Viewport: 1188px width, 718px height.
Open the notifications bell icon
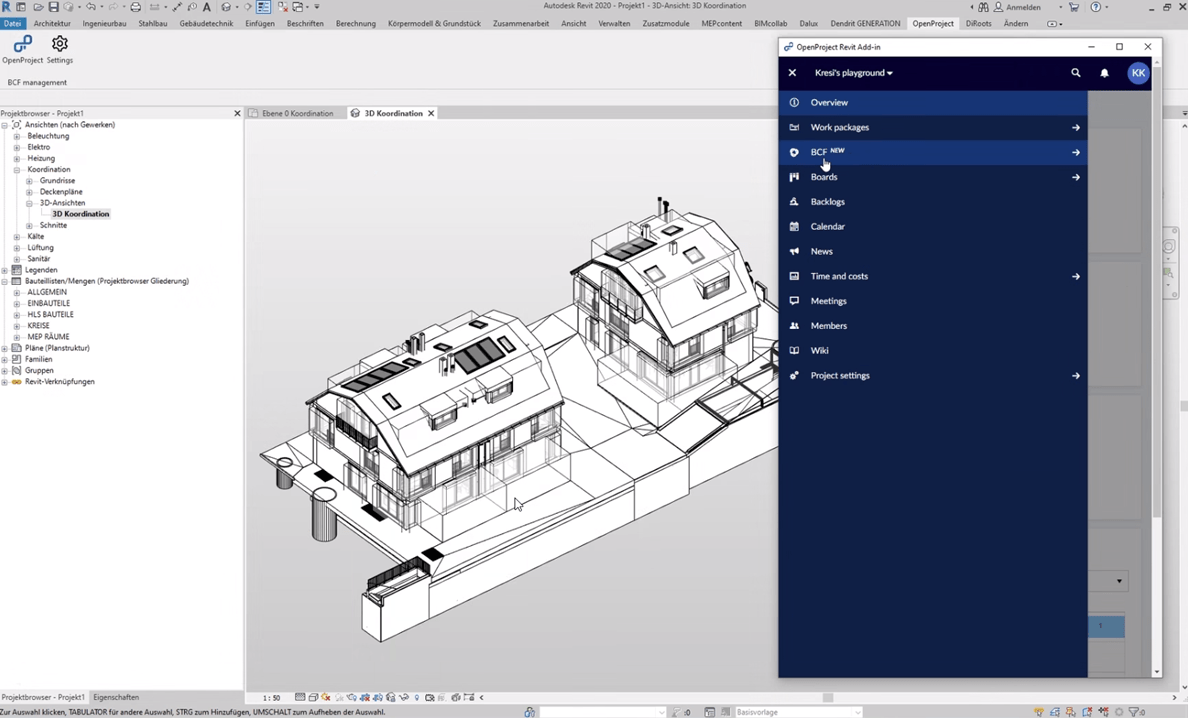pos(1105,73)
